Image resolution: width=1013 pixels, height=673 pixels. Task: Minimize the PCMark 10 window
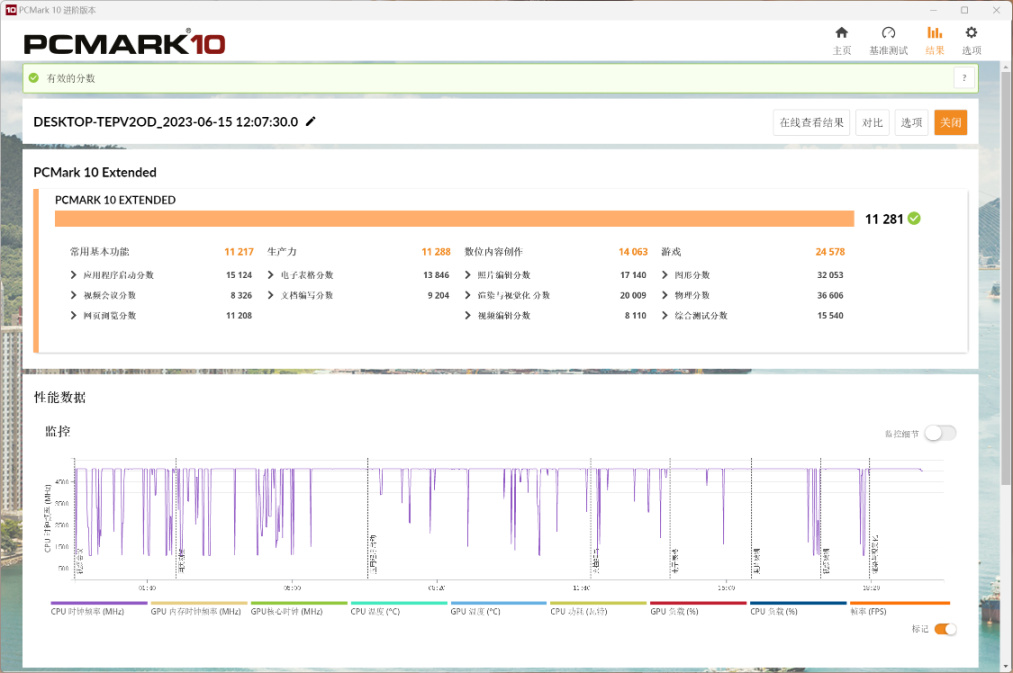coord(934,10)
